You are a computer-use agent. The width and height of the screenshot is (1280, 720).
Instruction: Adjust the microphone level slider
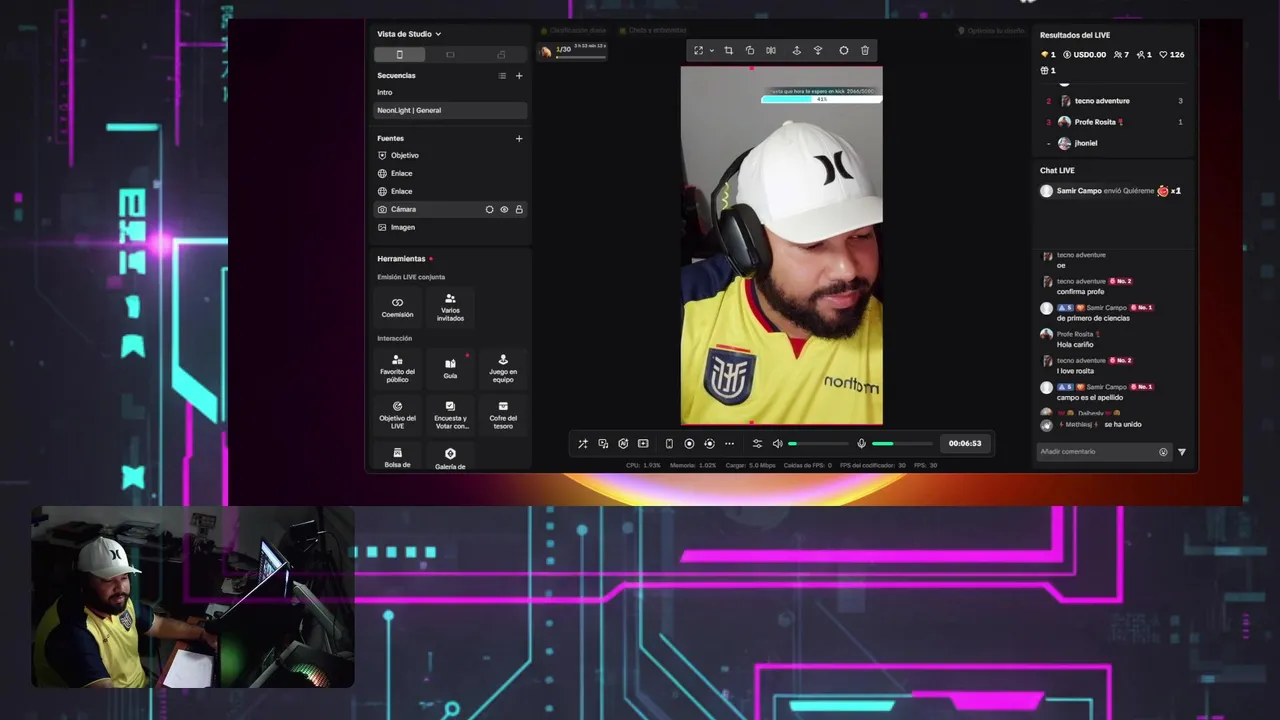902,444
